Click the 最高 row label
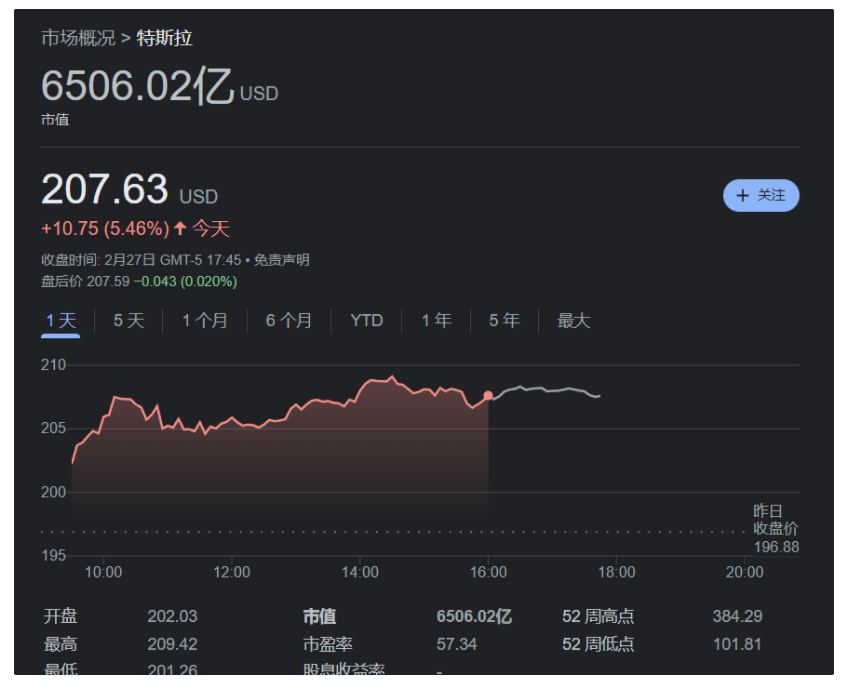This screenshot has height=690, width=845. [60, 644]
